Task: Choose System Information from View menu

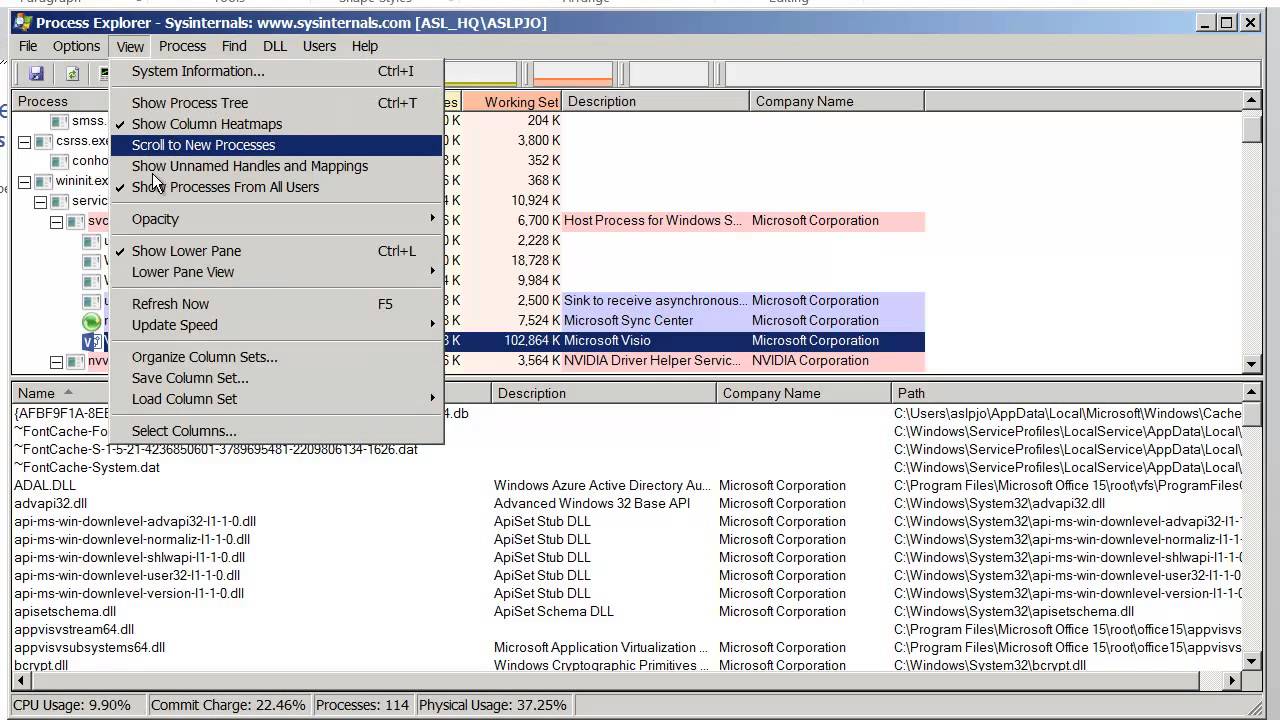Action: (276, 71)
